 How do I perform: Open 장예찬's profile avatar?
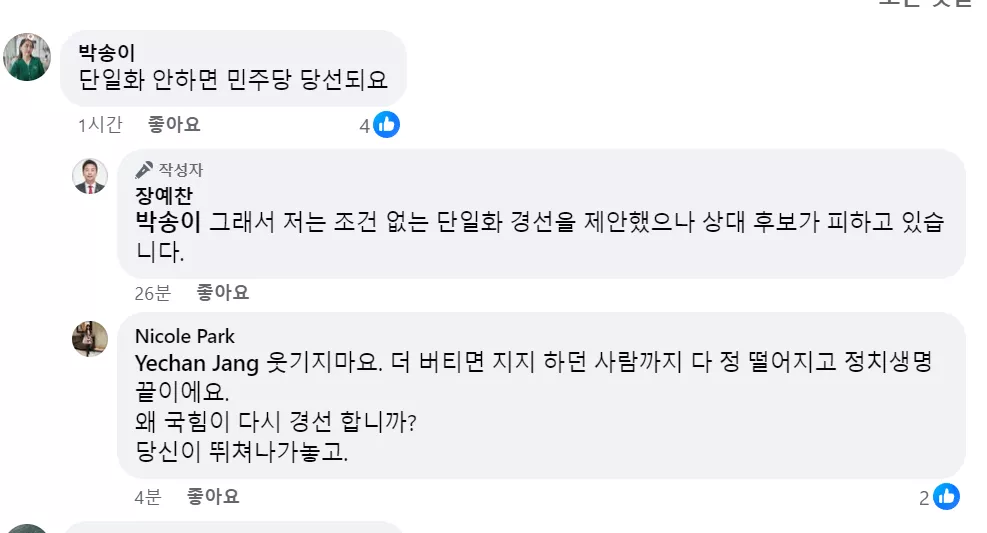[x=90, y=176]
